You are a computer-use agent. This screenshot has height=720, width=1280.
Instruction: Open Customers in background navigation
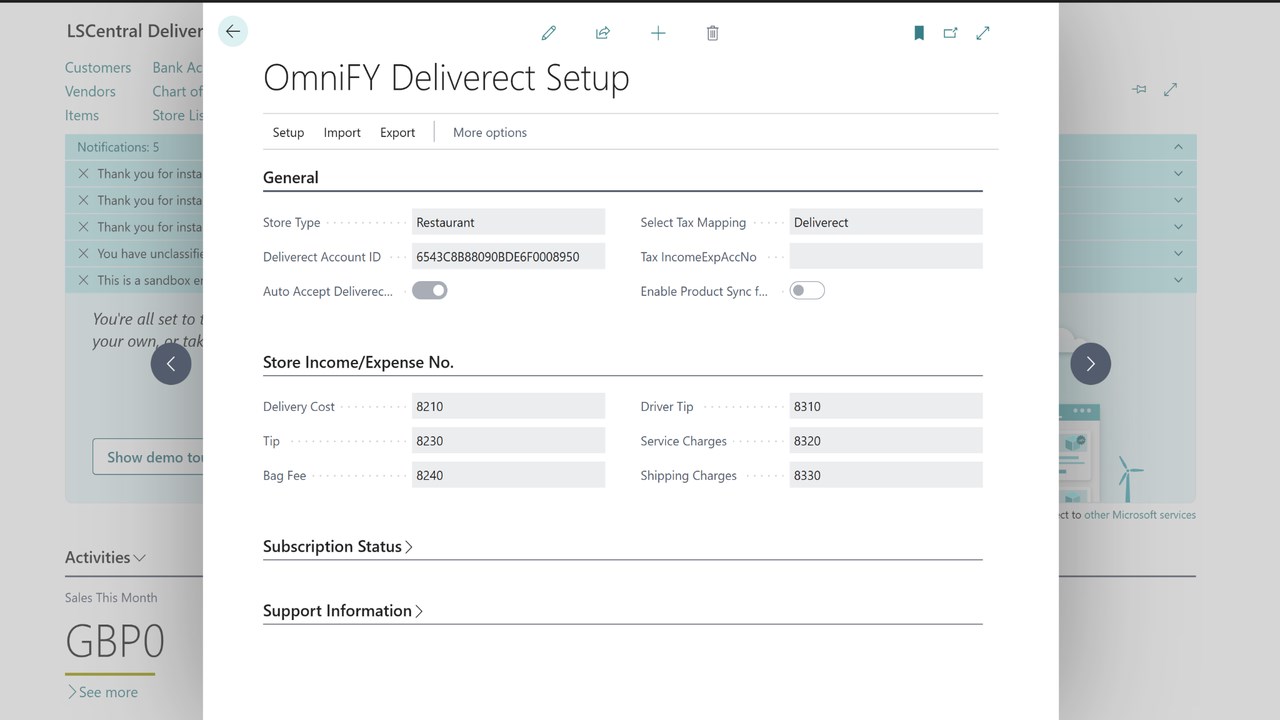click(98, 67)
